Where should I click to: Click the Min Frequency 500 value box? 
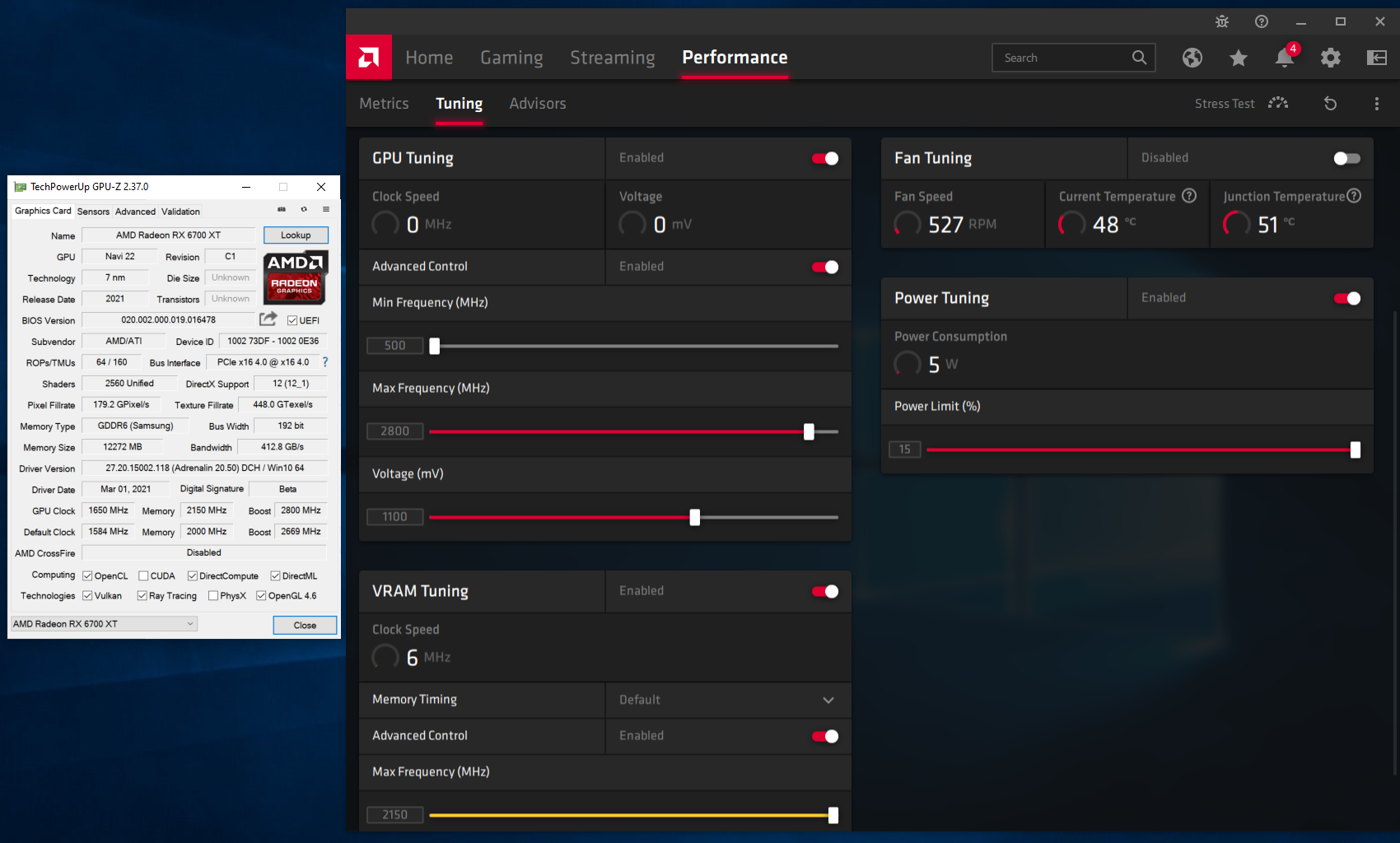click(395, 346)
